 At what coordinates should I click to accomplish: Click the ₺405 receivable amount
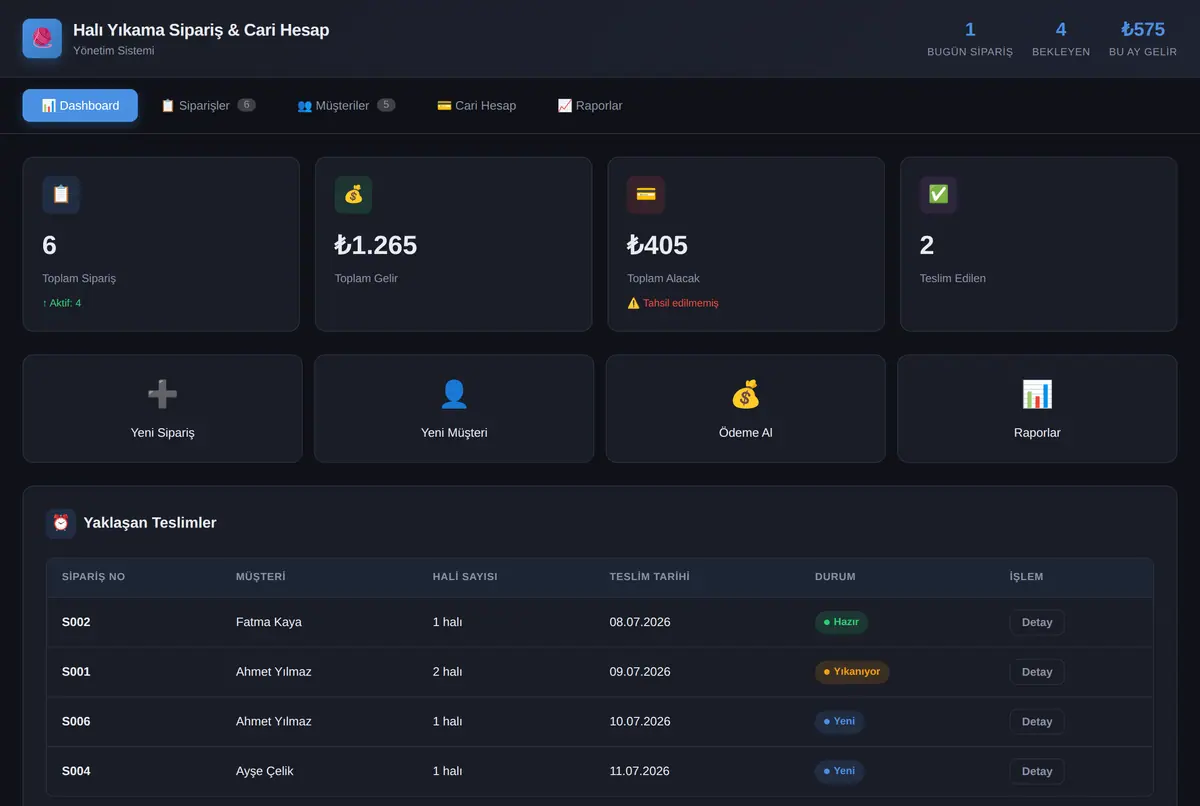(658, 245)
